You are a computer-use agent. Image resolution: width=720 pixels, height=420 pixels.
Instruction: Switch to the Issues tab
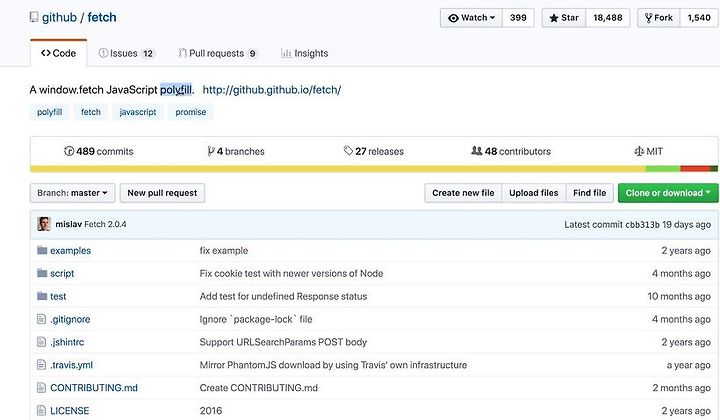126,53
